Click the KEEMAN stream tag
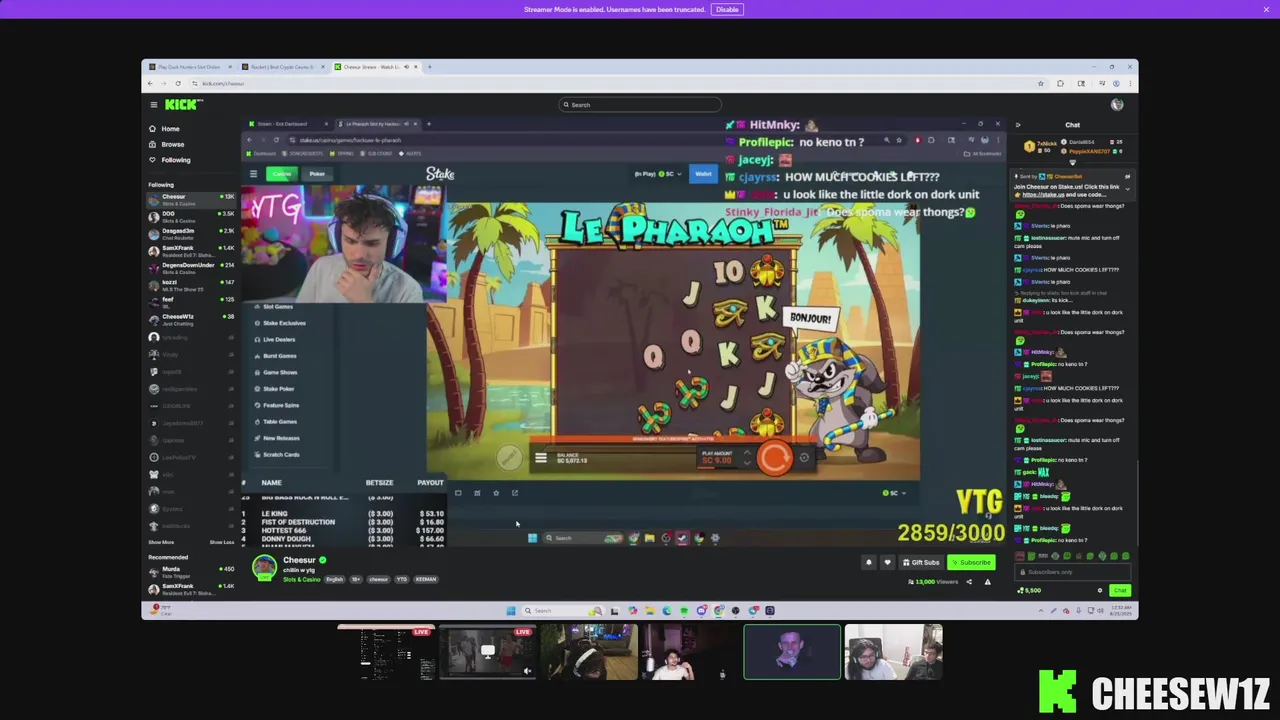The width and height of the screenshot is (1280, 720). [x=426, y=579]
